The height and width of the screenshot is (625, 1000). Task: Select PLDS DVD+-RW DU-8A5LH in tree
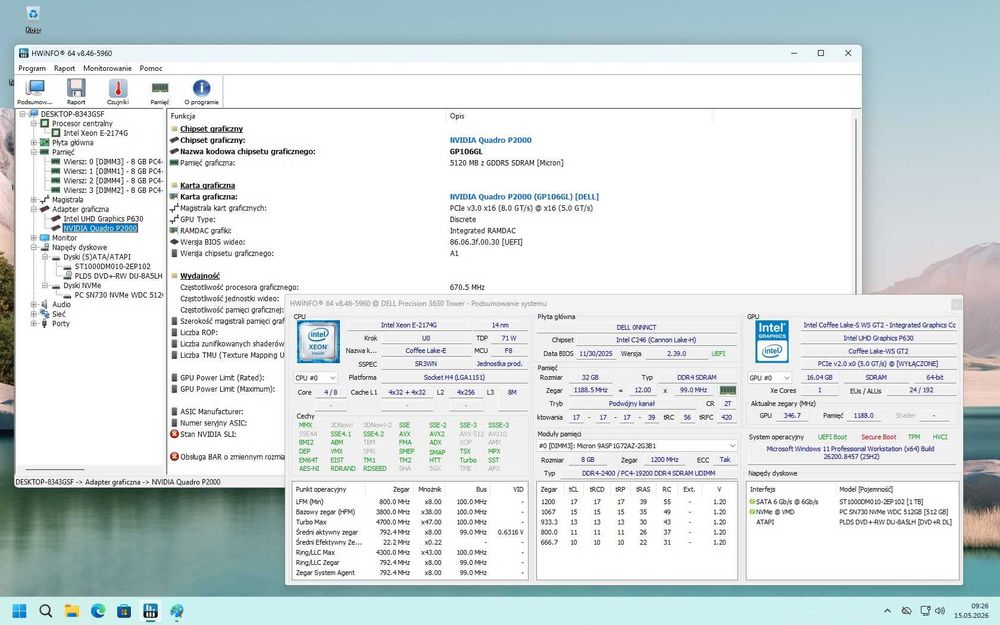coord(118,276)
